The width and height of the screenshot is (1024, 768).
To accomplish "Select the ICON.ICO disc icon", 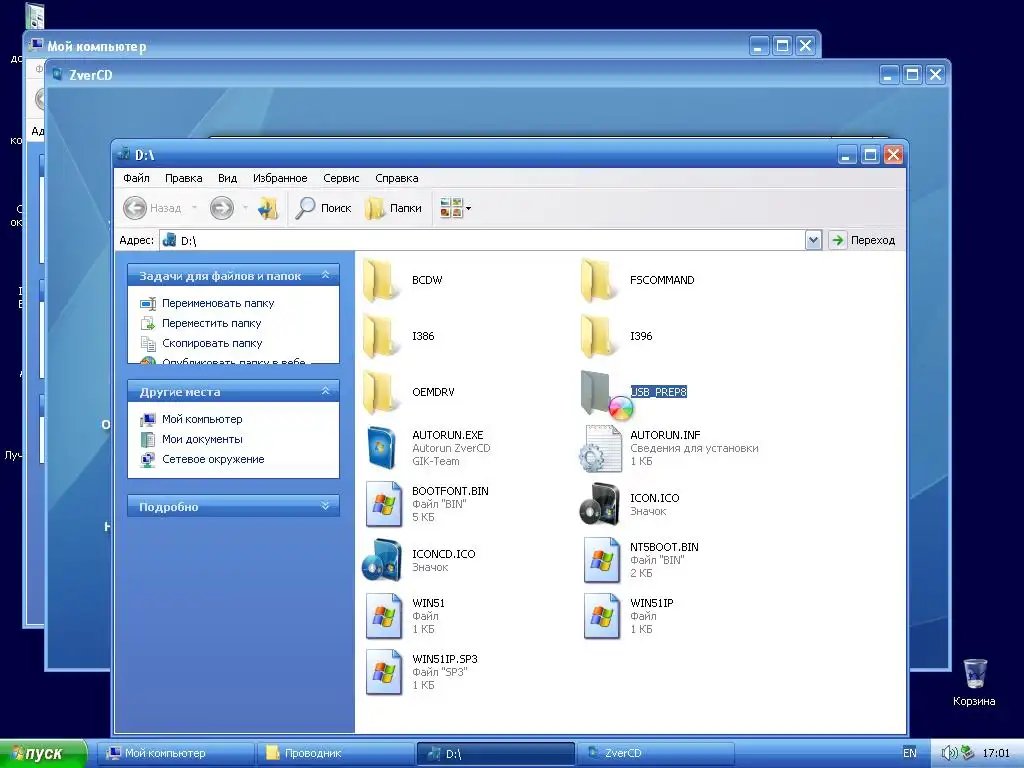I will coord(600,504).
